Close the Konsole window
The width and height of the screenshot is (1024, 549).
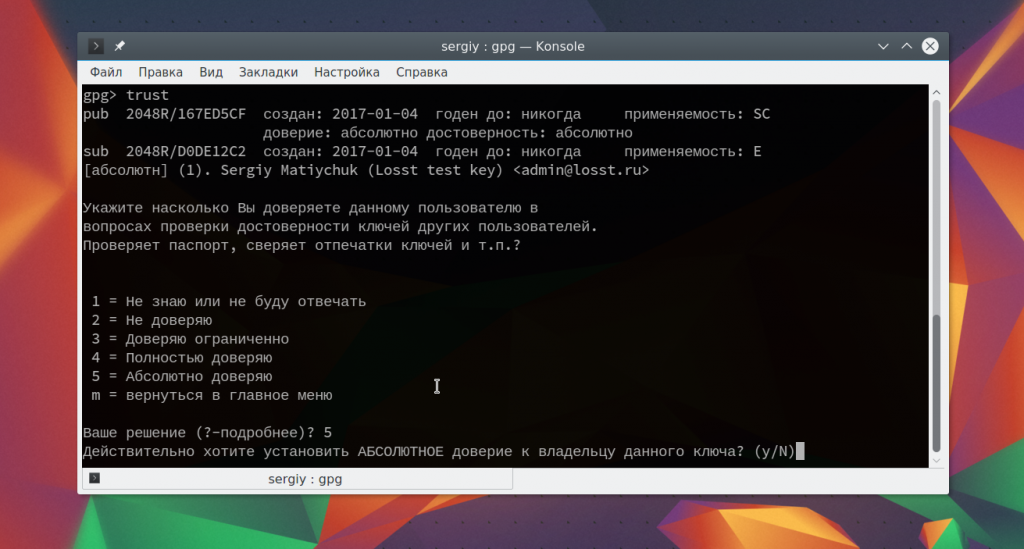point(930,46)
